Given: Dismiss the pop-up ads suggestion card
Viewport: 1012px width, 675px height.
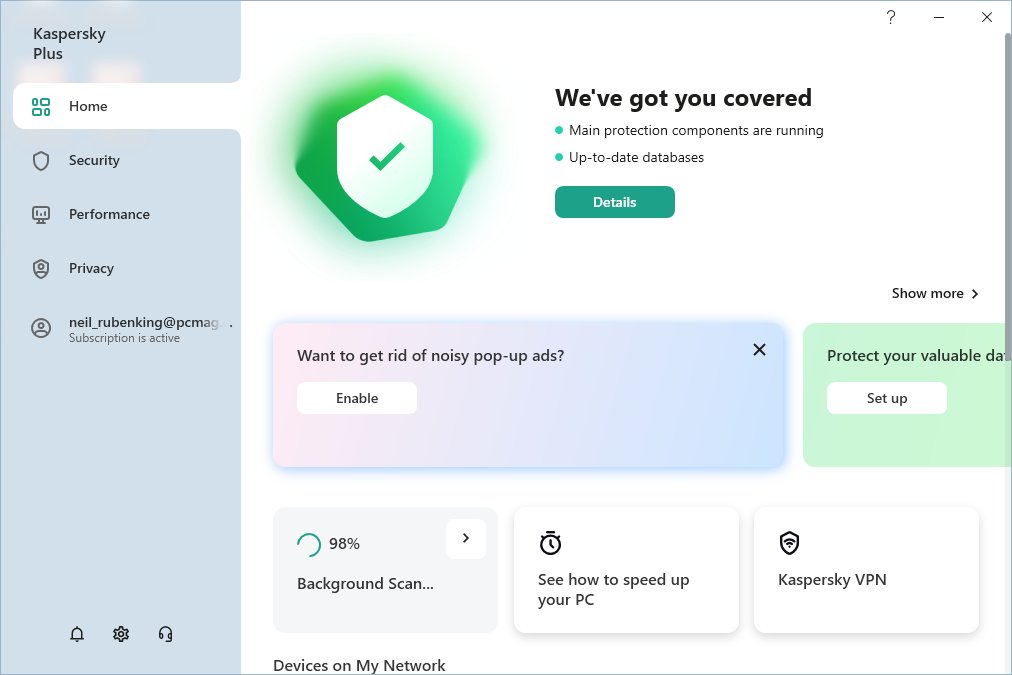Looking at the screenshot, I should (x=759, y=349).
